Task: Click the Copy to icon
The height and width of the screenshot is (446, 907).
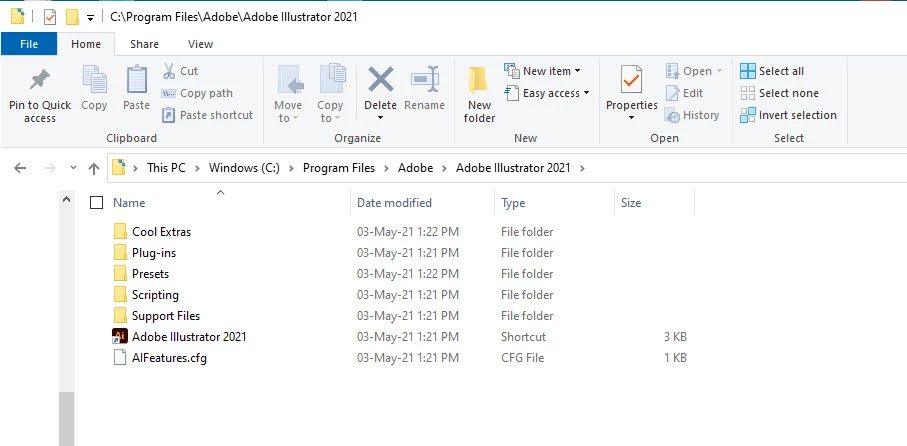Action: [x=332, y=79]
